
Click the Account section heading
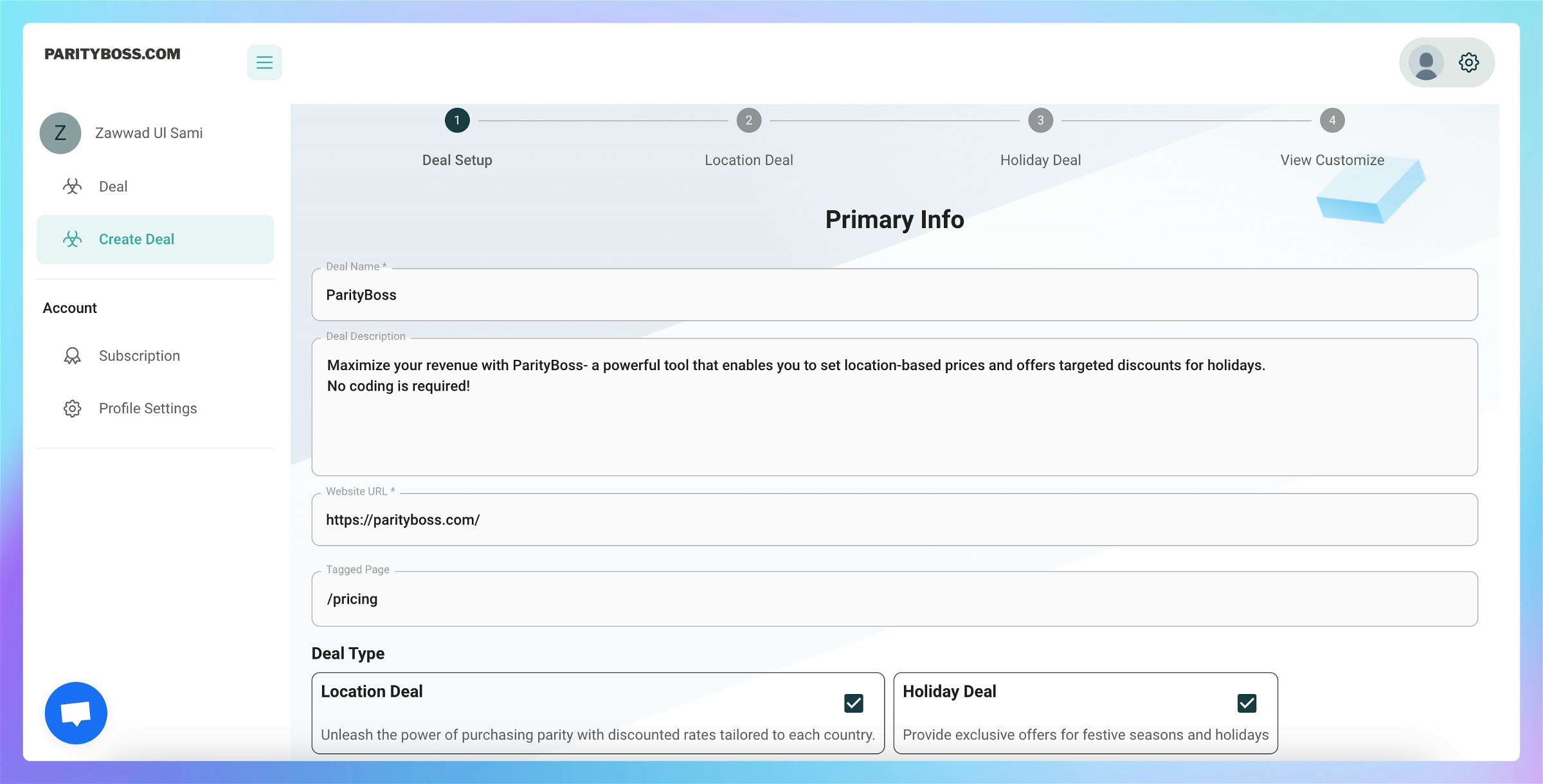click(x=69, y=308)
